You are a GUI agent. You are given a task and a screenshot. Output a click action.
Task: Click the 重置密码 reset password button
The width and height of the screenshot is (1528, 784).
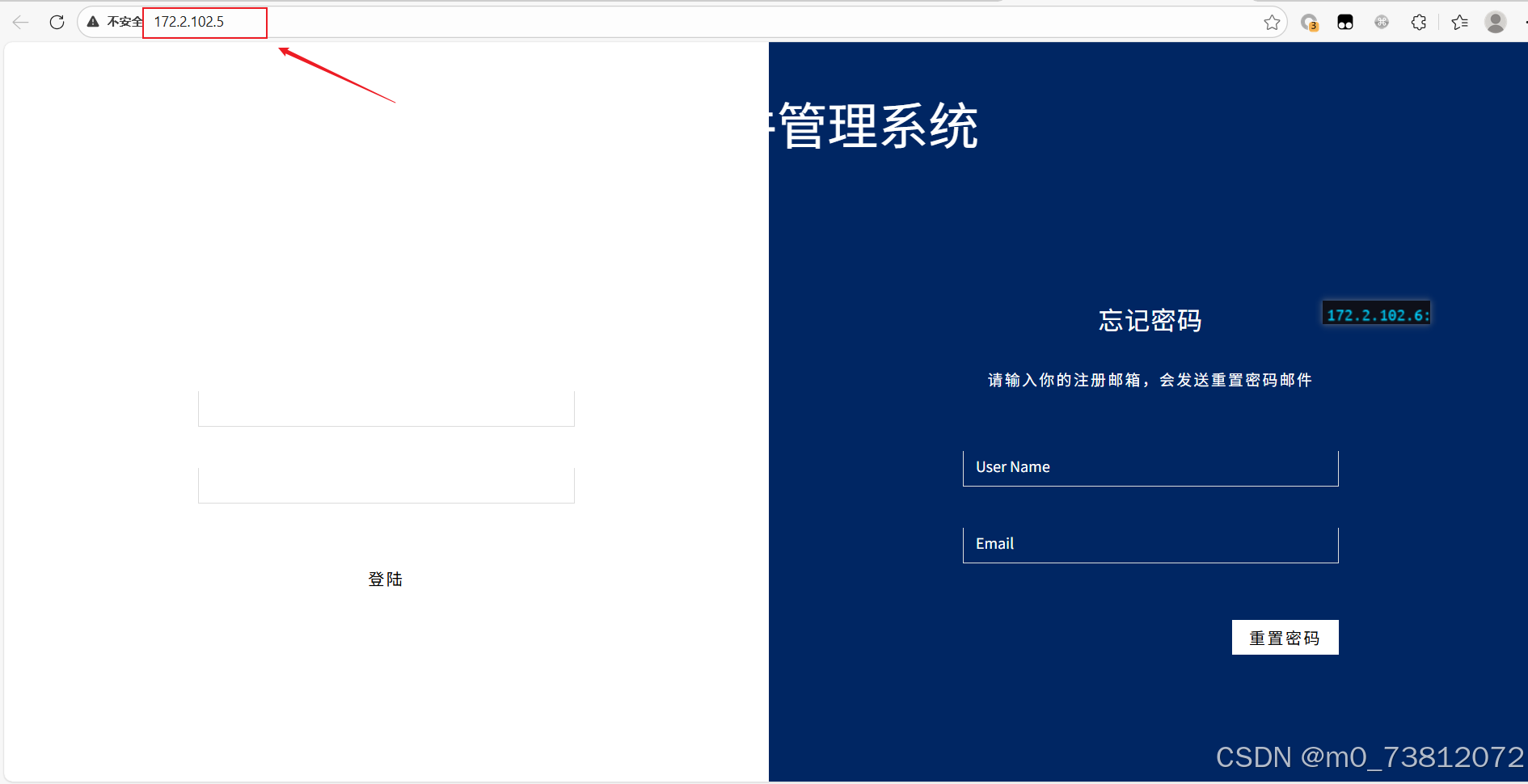tap(1285, 637)
